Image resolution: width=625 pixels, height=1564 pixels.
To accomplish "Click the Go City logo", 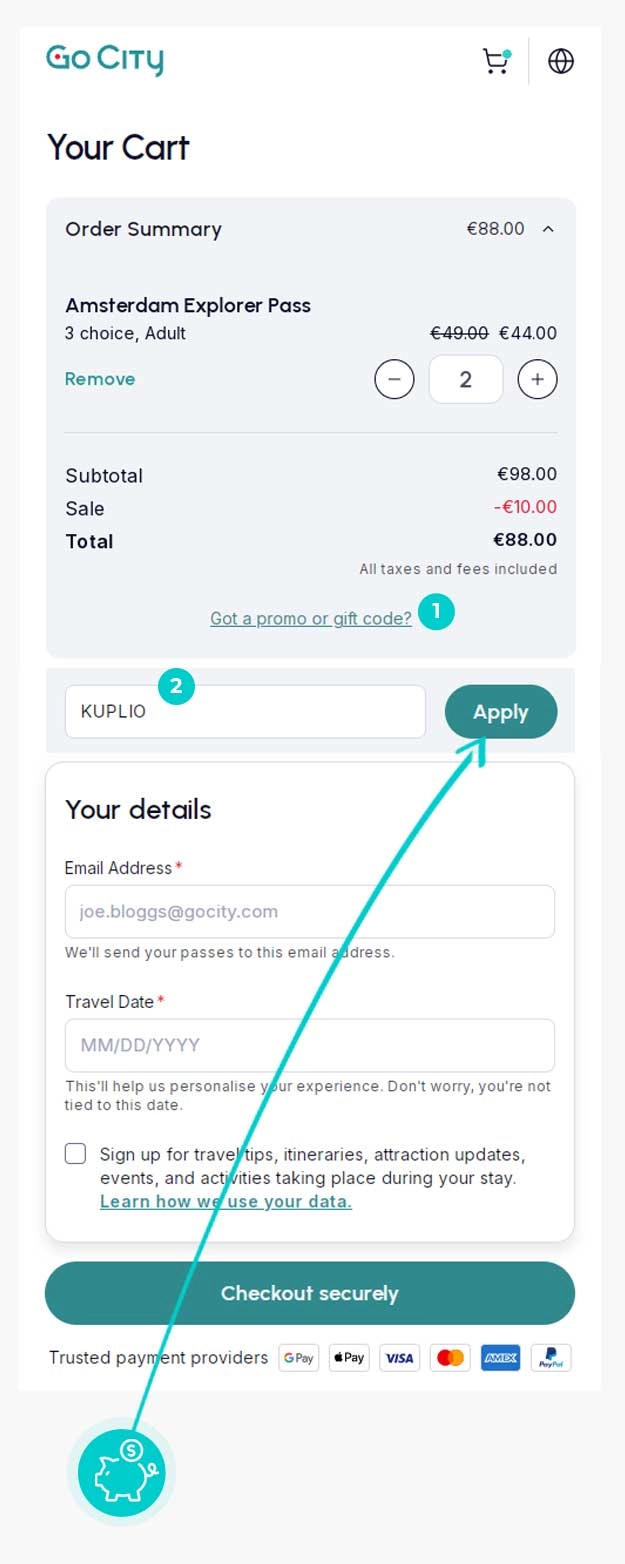I will pyautogui.click(x=104, y=60).
